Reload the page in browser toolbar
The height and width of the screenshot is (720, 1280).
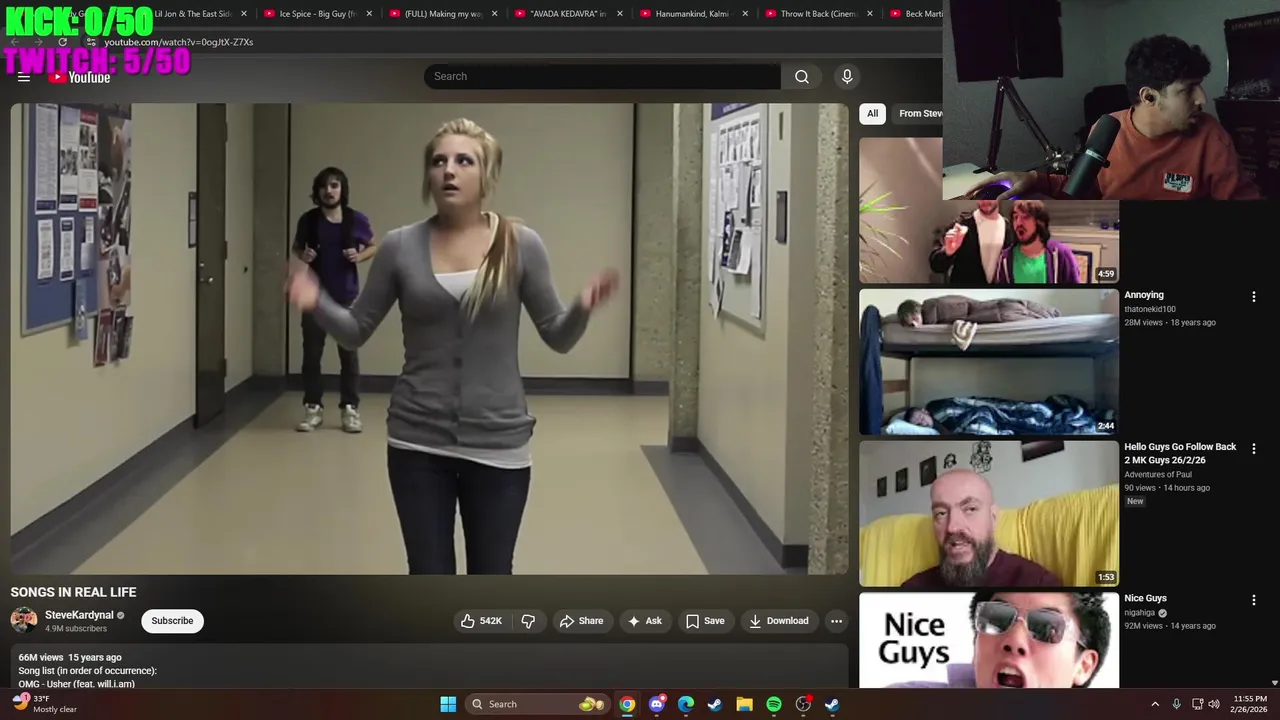coord(62,42)
